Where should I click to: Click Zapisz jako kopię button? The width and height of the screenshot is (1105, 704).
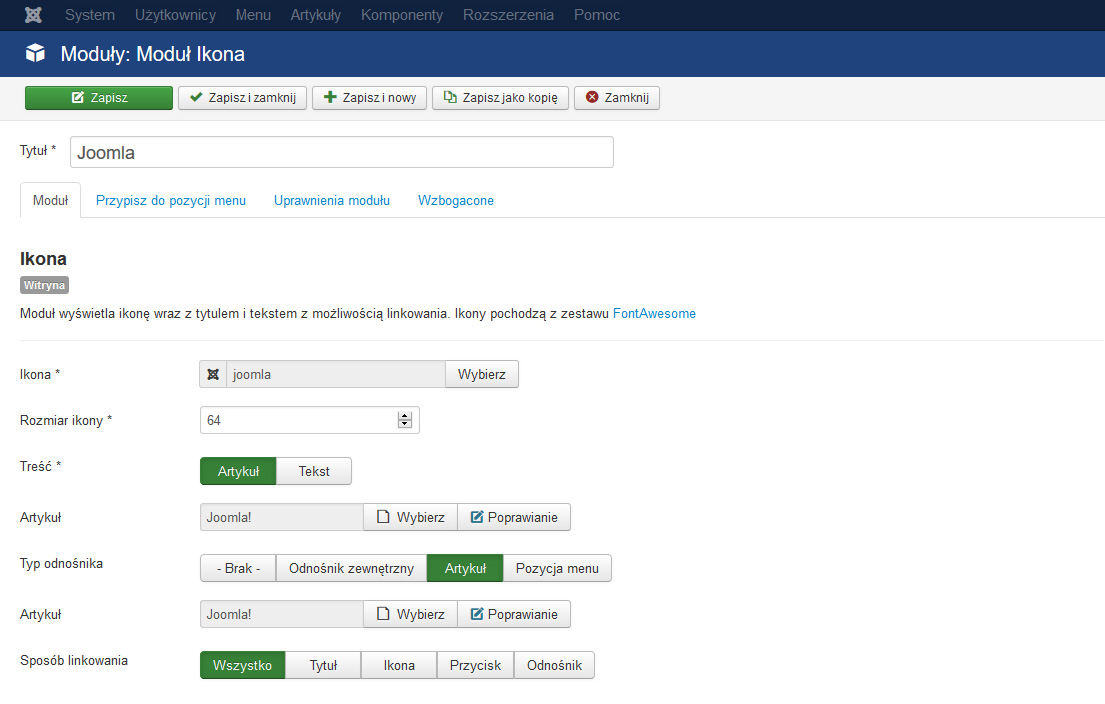click(500, 97)
